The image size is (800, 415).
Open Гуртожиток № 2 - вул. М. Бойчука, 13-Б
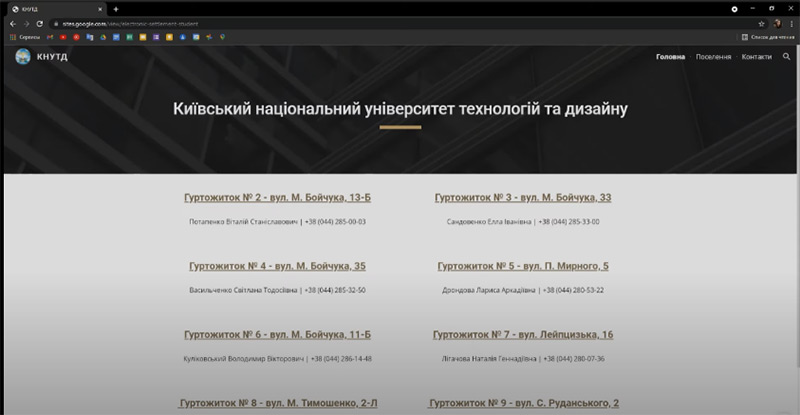click(x=278, y=198)
